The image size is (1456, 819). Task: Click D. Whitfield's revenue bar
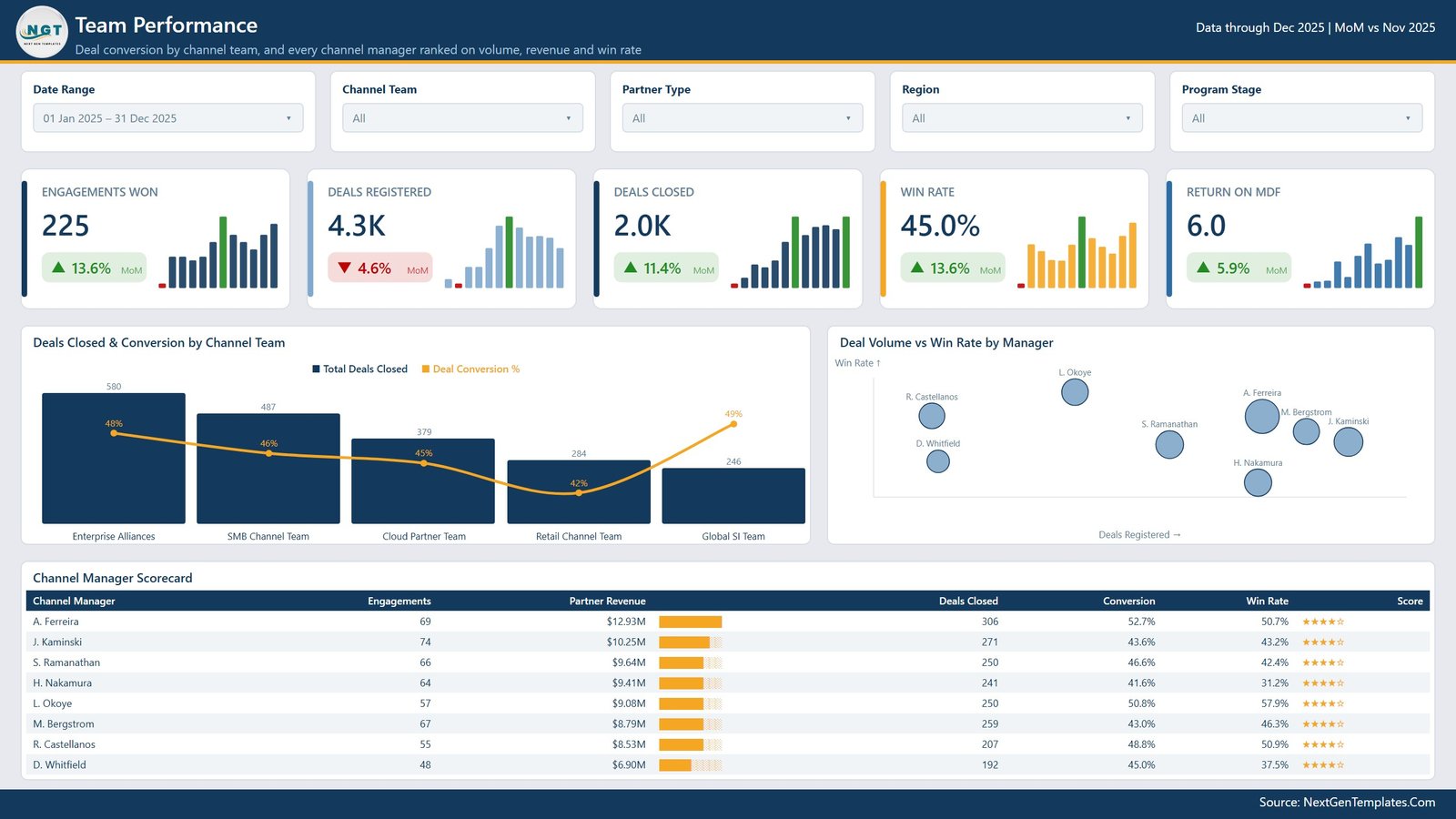(690, 765)
